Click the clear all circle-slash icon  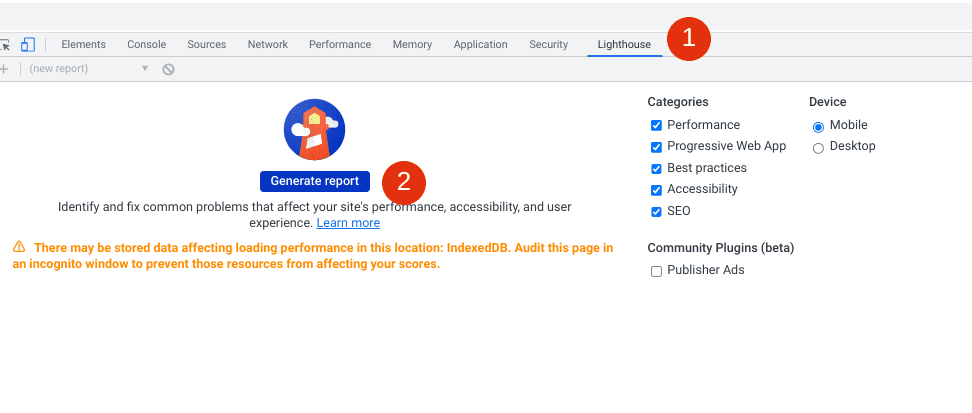pyautogui.click(x=169, y=69)
